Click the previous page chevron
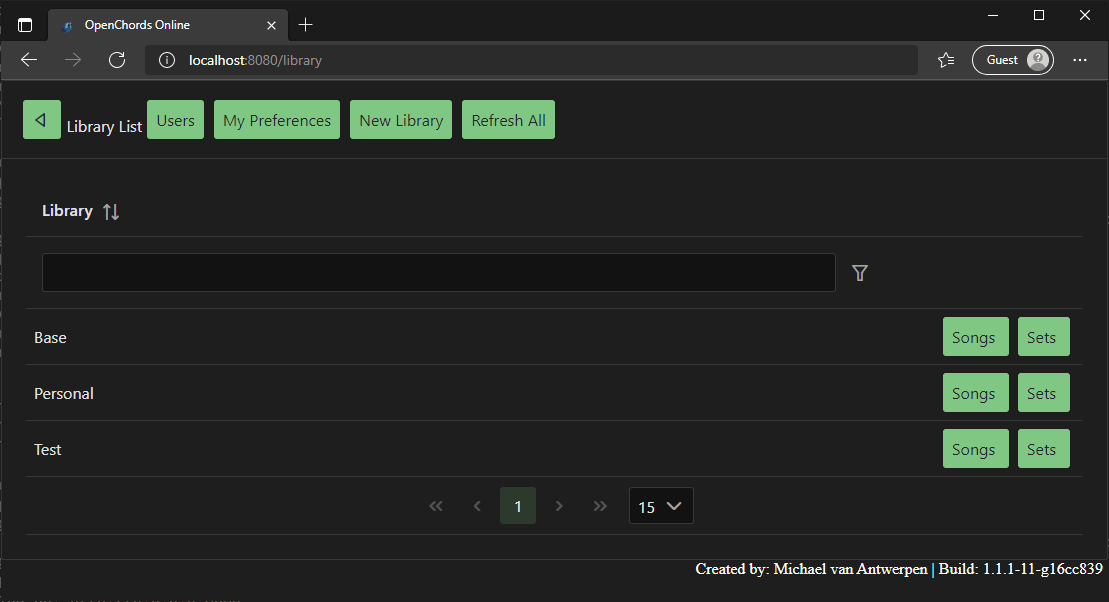The width and height of the screenshot is (1109, 602). point(477,506)
